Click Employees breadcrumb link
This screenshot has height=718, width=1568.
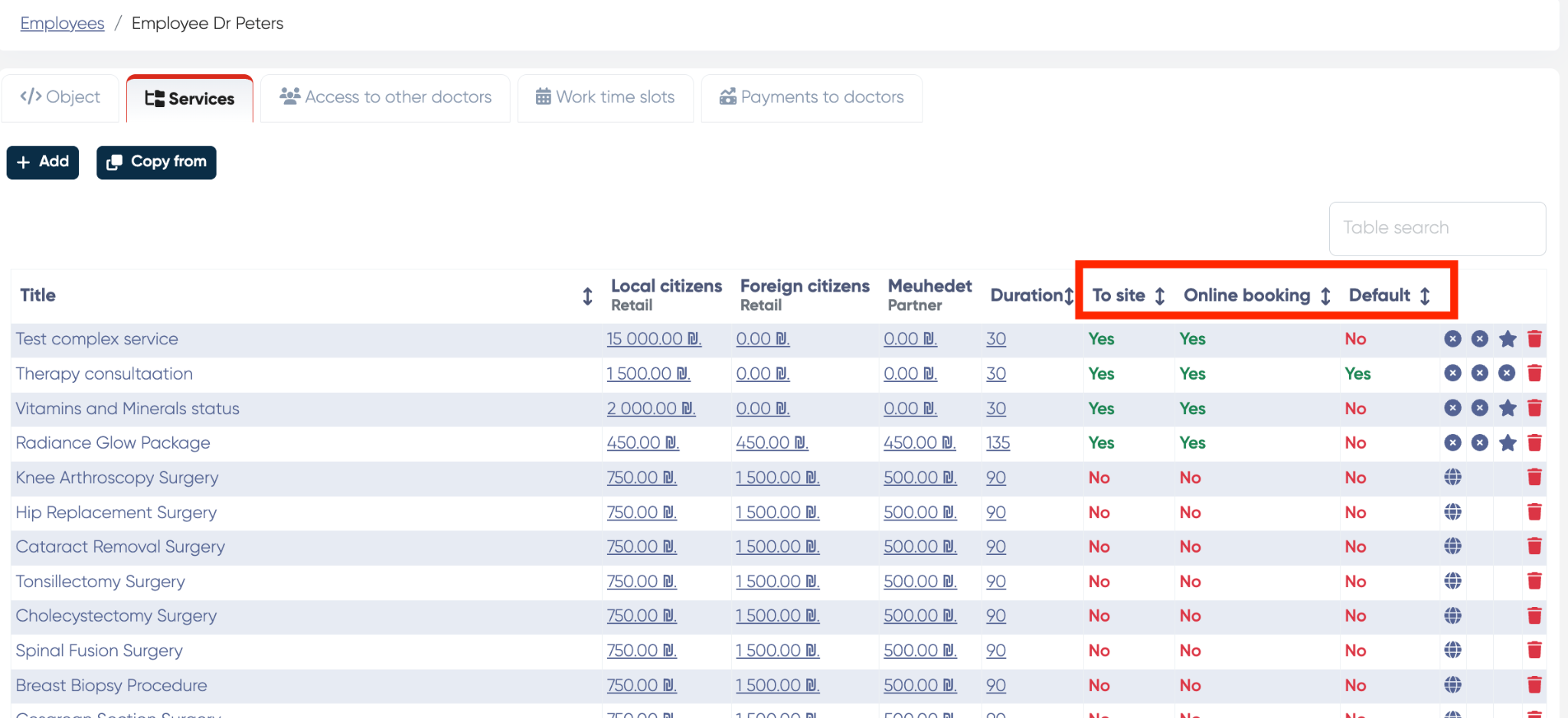[62, 24]
